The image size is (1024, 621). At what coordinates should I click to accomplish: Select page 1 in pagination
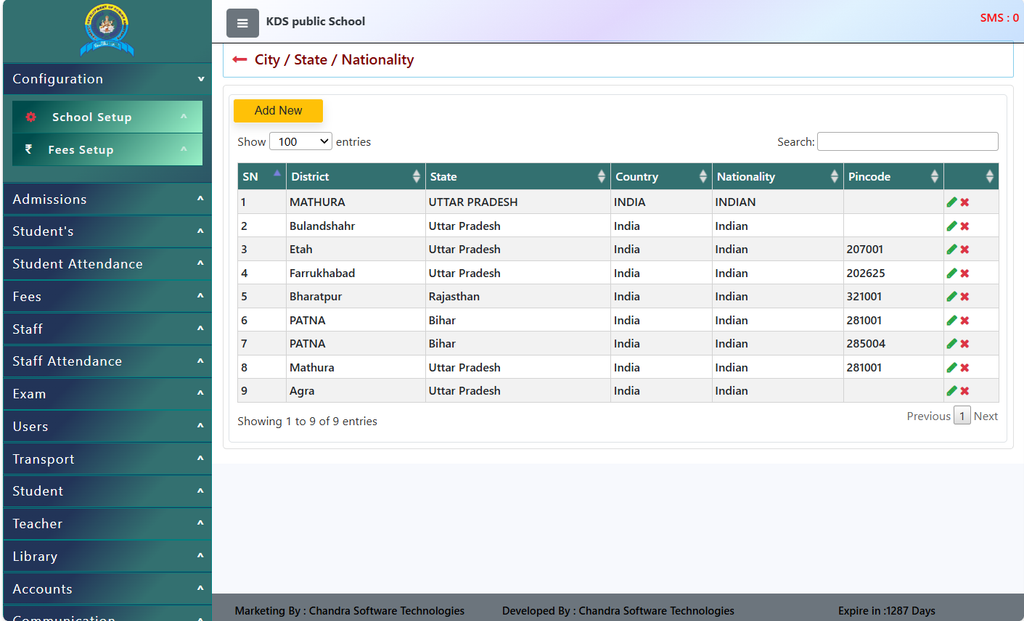click(962, 415)
